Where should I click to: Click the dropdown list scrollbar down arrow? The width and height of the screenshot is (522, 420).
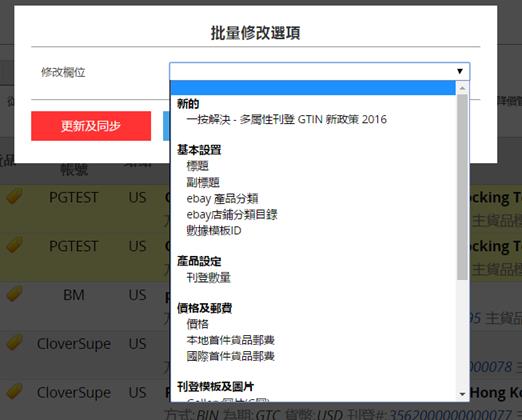(x=462, y=394)
